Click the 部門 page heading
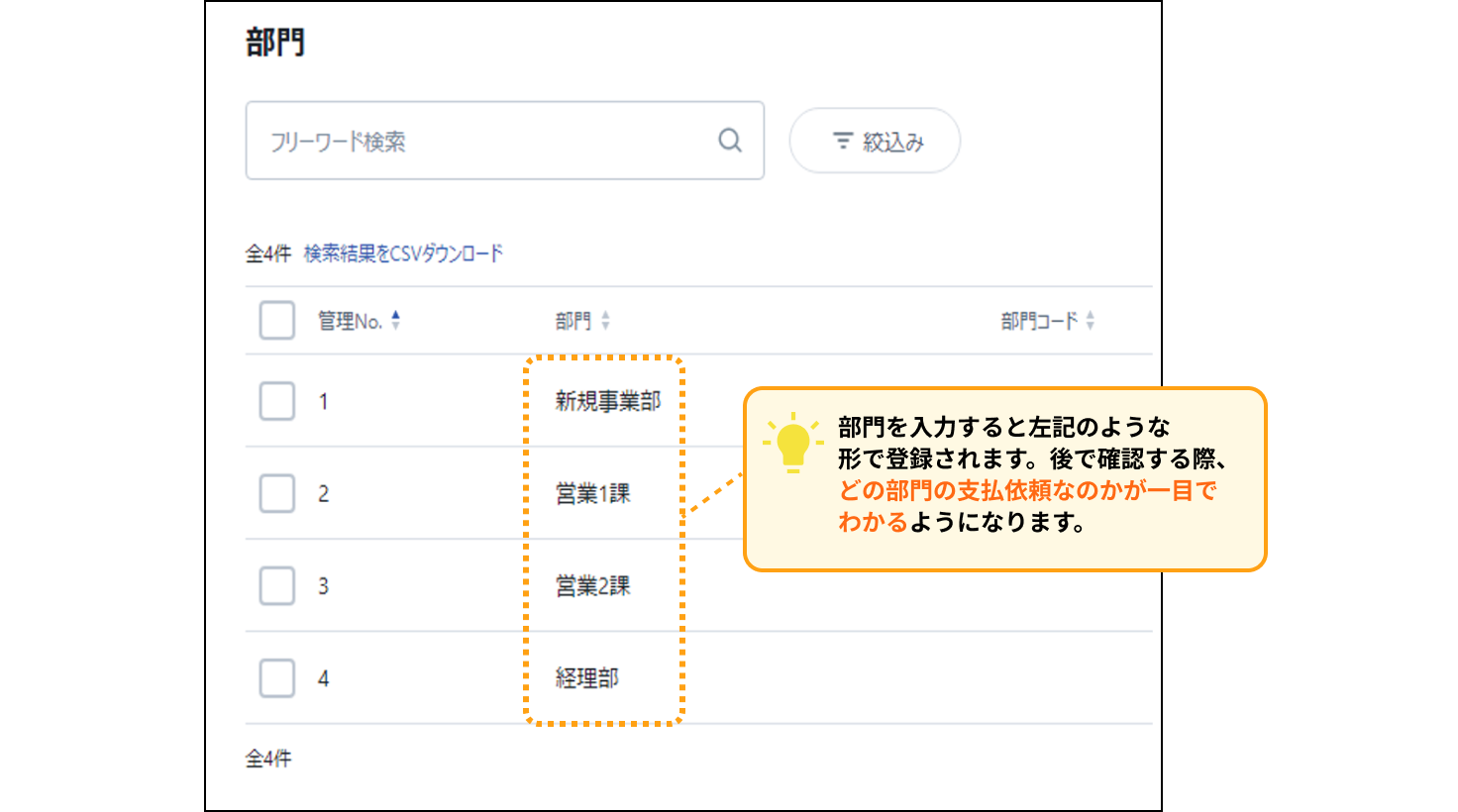1458x812 pixels. tap(275, 43)
